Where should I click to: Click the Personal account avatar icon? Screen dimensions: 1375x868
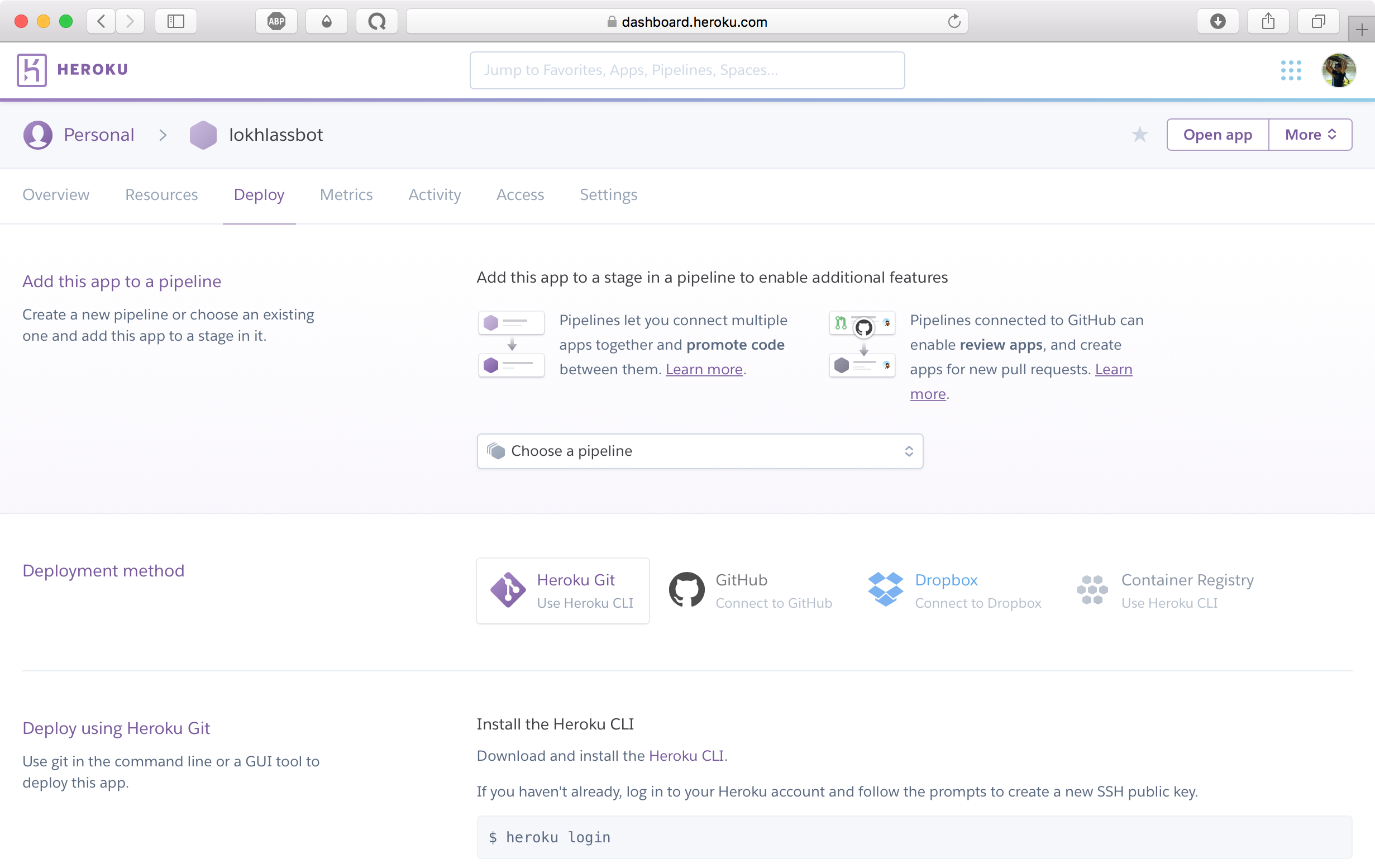tap(37, 135)
